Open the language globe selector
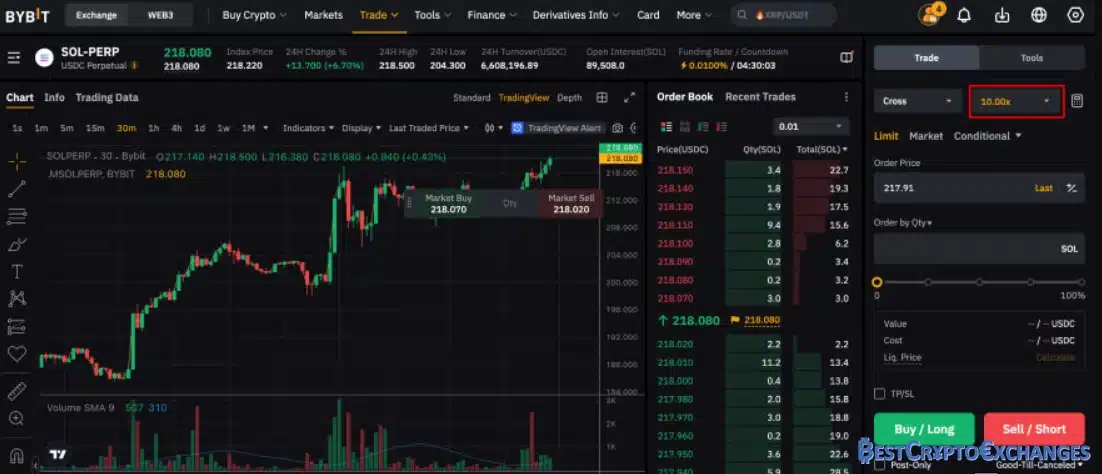Screen dimensions: 1102x474 [x=1039, y=15]
